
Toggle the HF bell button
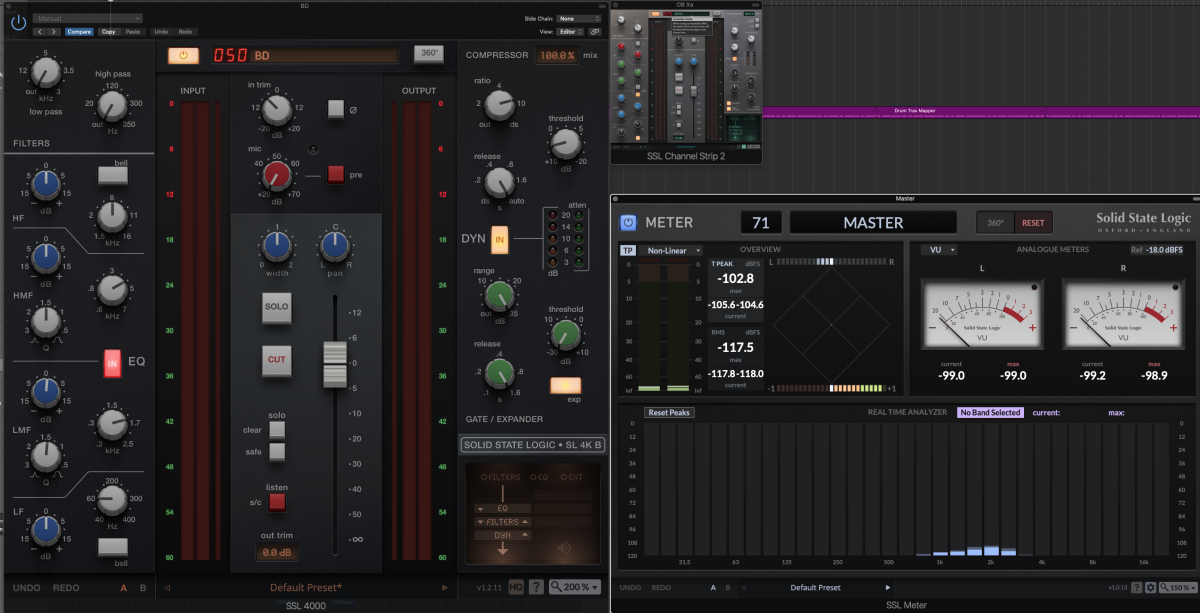coord(113,175)
